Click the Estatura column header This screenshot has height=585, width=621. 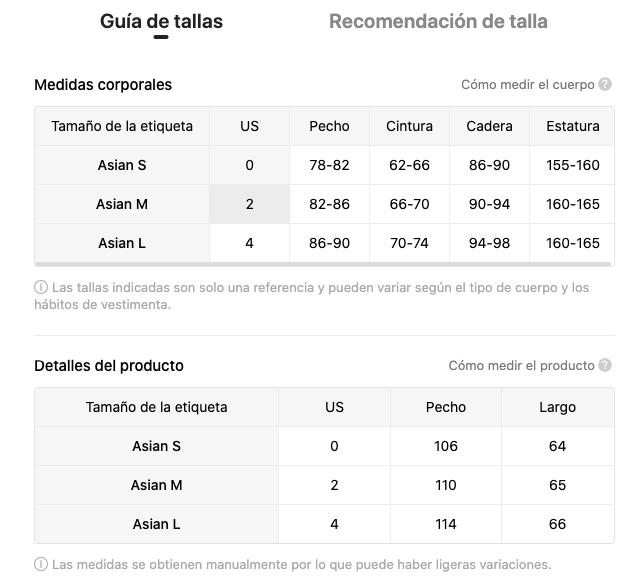[573, 126]
